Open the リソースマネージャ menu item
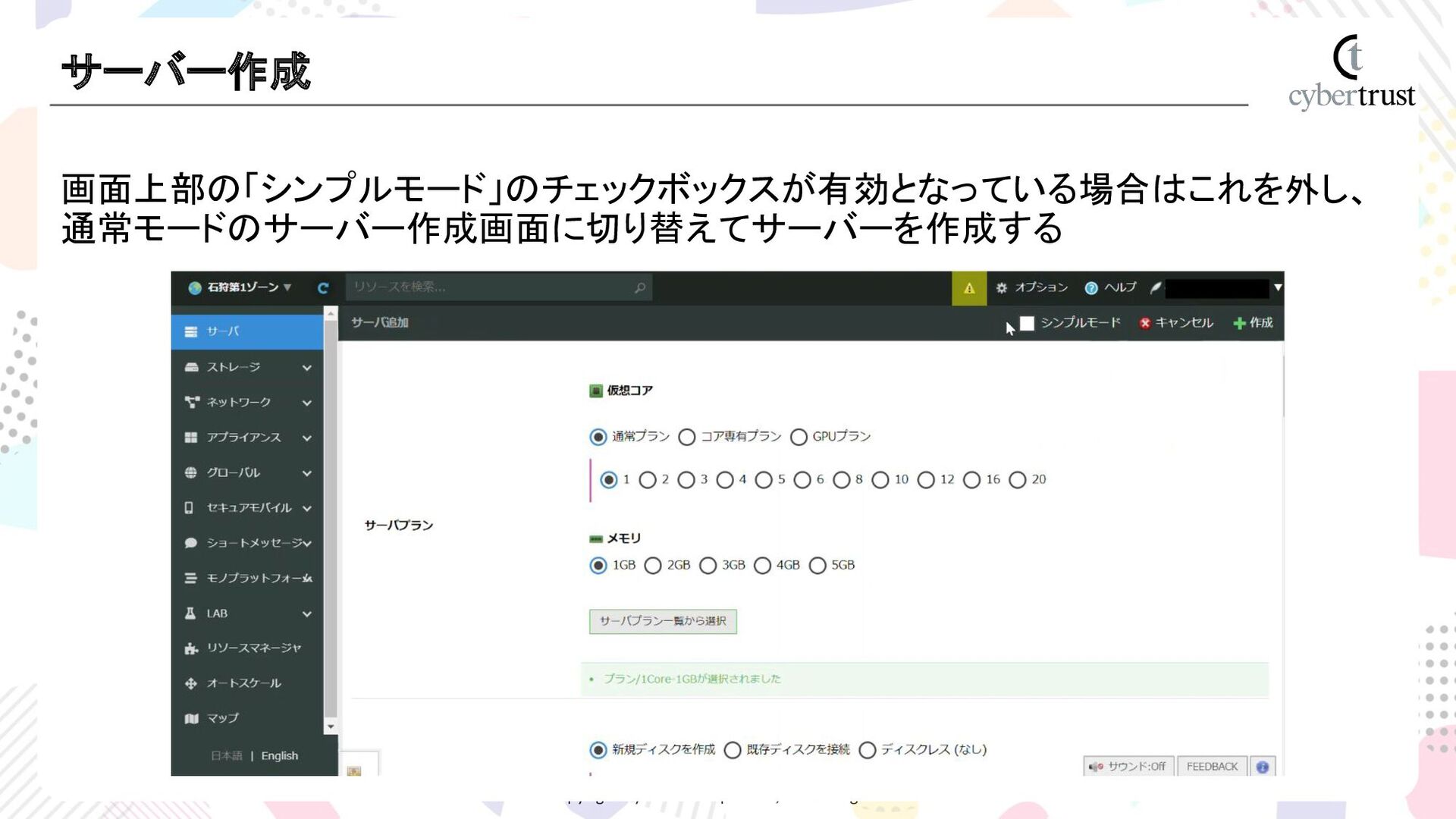Image resolution: width=1456 pixels, height=819 pixels. [x=247, y=648]
